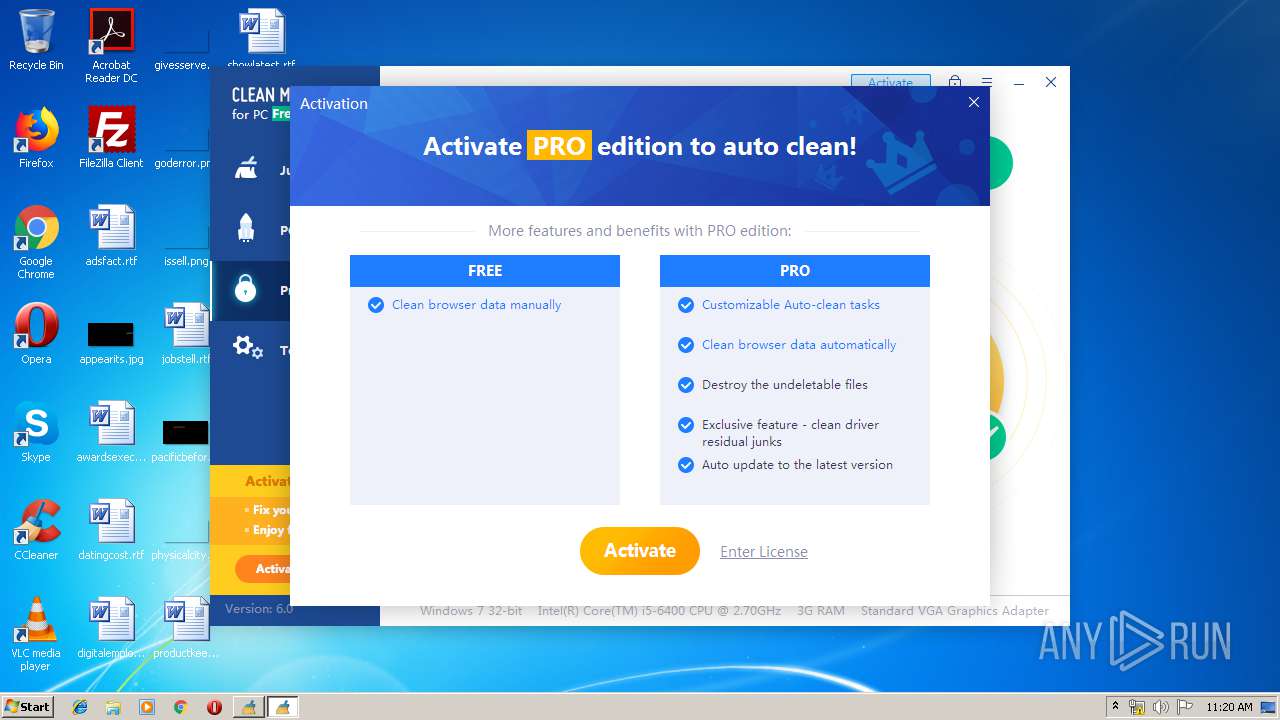Select the FREE column header
Image resolution: width=1280 pixels, height=720 pixels.
485,271
